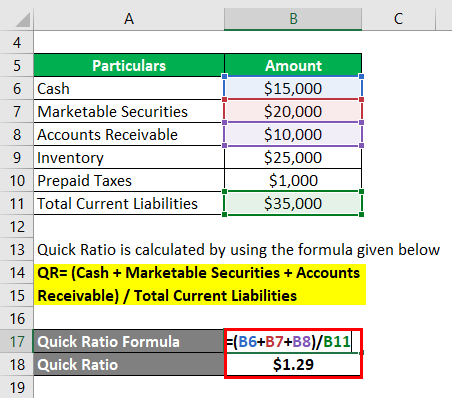This screenshot has height=398, width=452.
Task: Click the yellow QR formula line in row 14
Action: coord(199,273)
